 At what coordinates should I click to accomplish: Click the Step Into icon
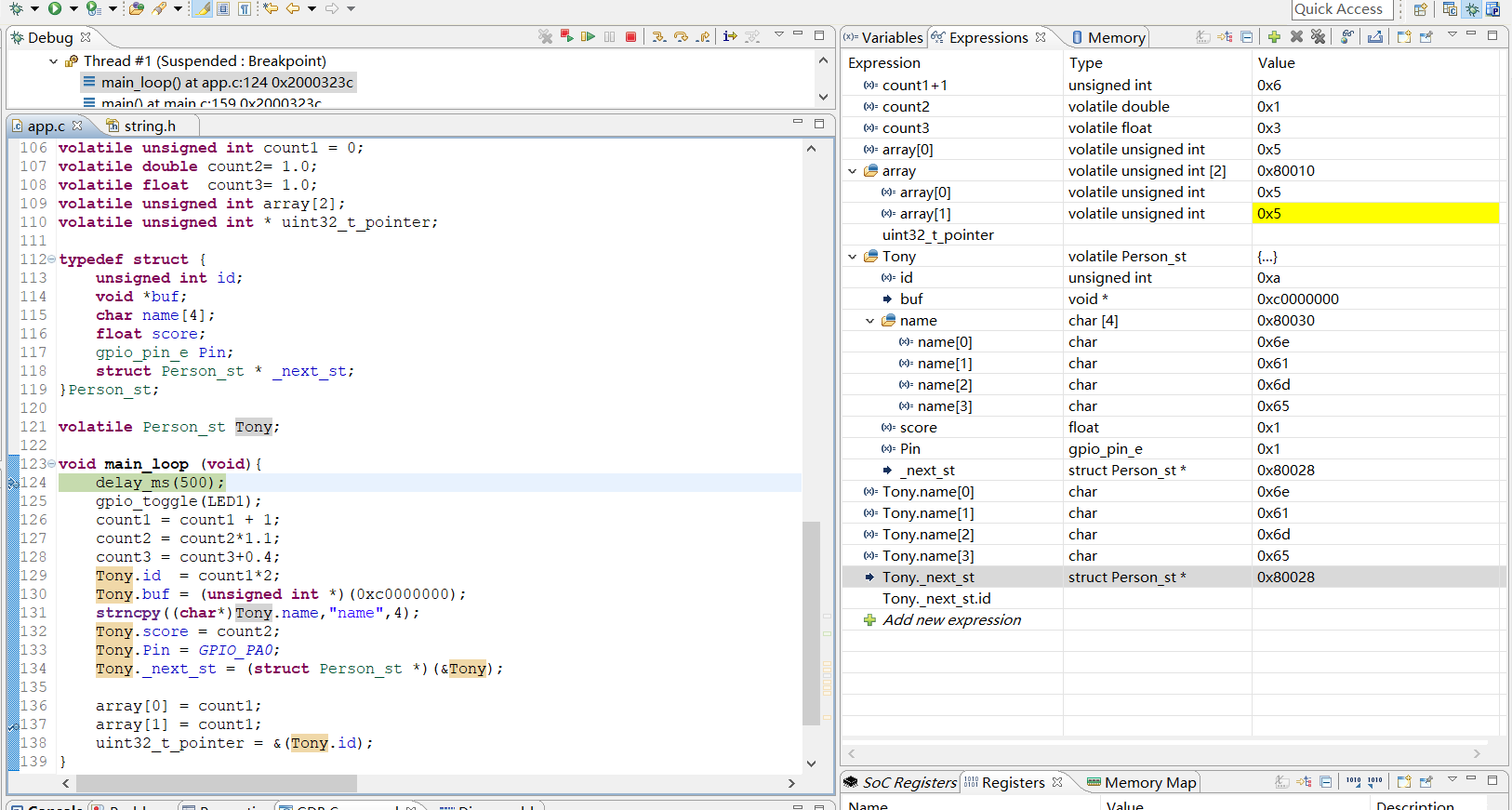point(659,36)
